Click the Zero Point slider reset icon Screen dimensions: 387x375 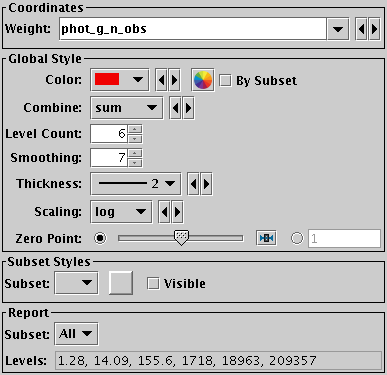[x=266, y=238]
